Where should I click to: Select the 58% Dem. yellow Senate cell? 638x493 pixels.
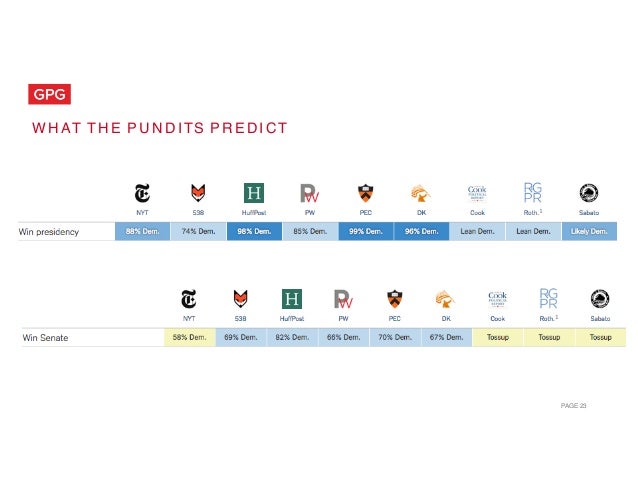[x=190, y=338]
